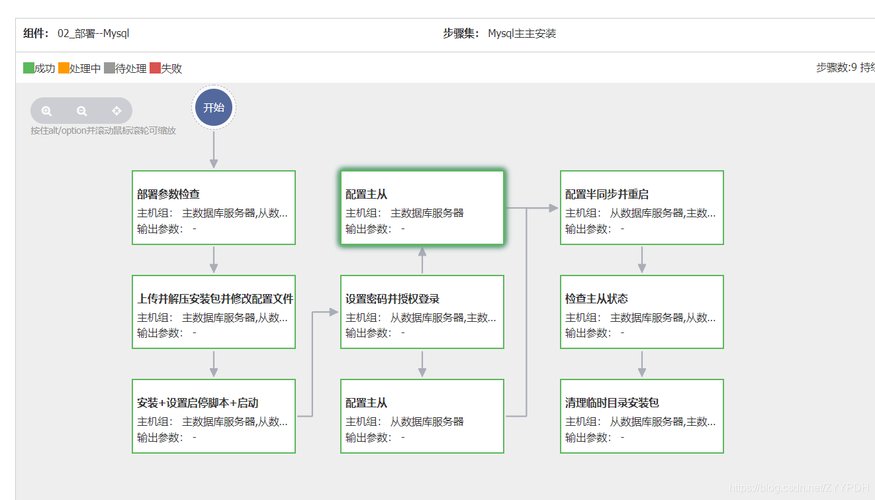
Task: Select 配置主从 node for 从数据库服务器
Action: (x=422, y=416)
